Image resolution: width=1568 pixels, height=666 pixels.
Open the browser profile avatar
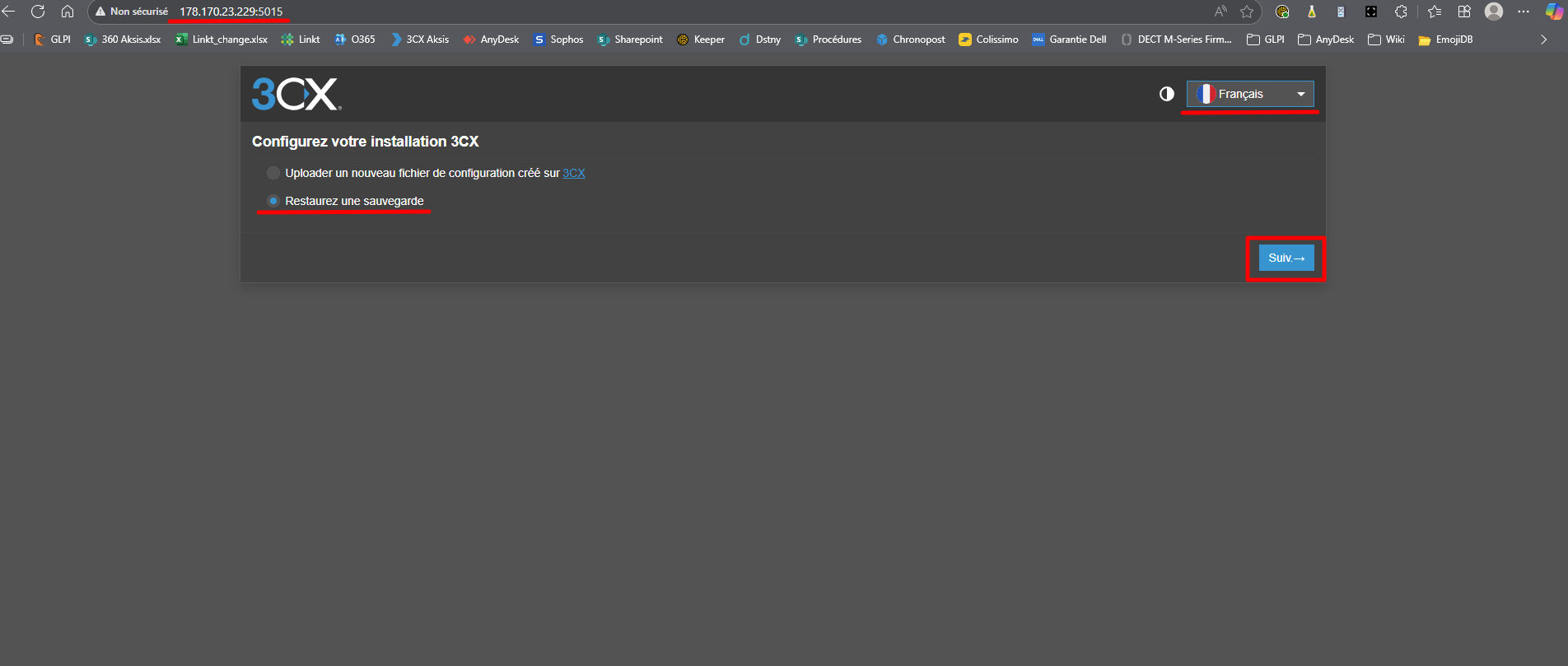[x=1494, y=12]
